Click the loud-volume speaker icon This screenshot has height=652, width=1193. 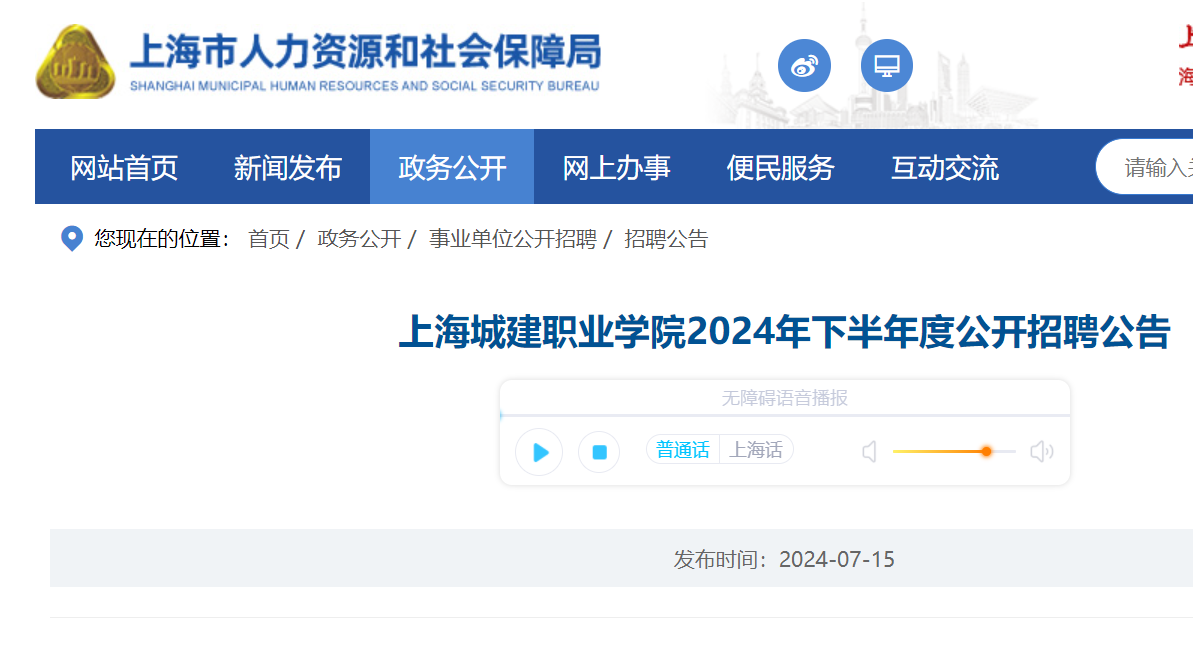pyautogui.click(x=1042, y=452)
